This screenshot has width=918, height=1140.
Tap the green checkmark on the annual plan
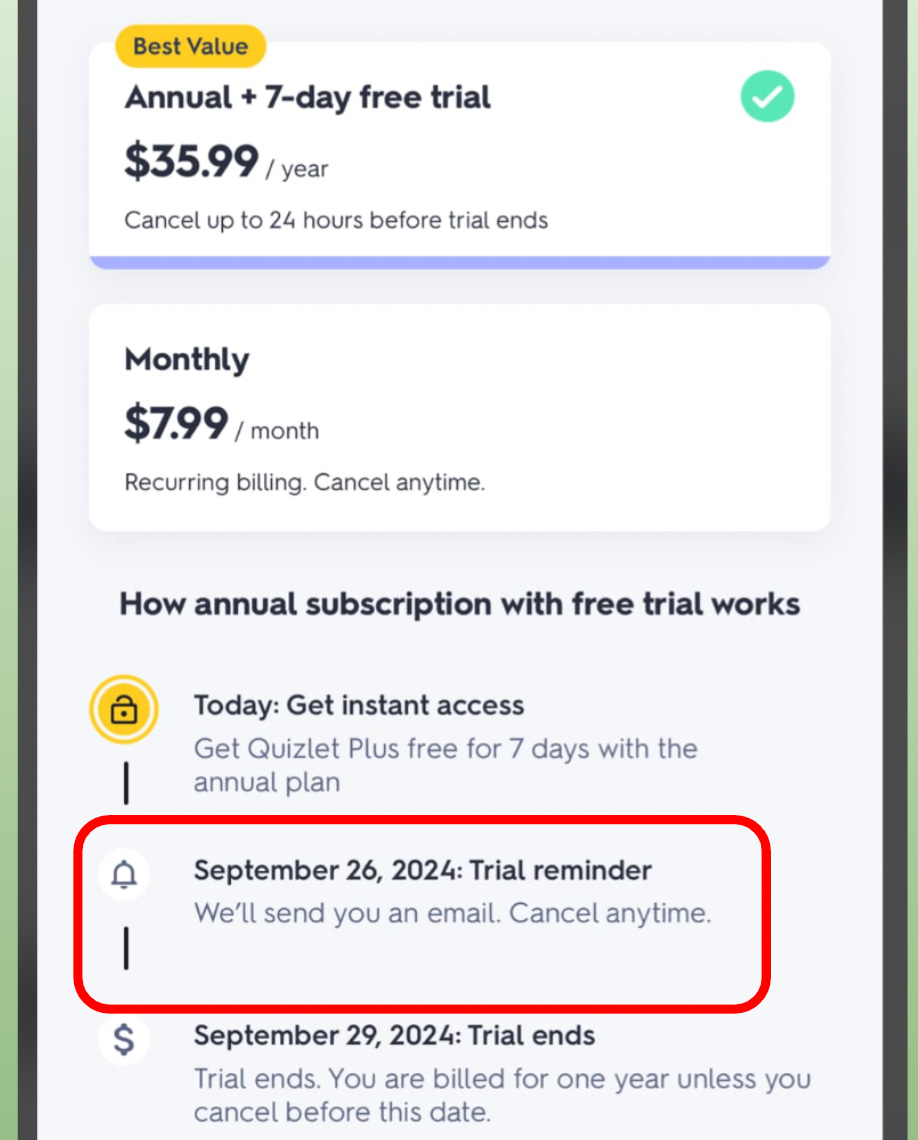coord(767,96)
